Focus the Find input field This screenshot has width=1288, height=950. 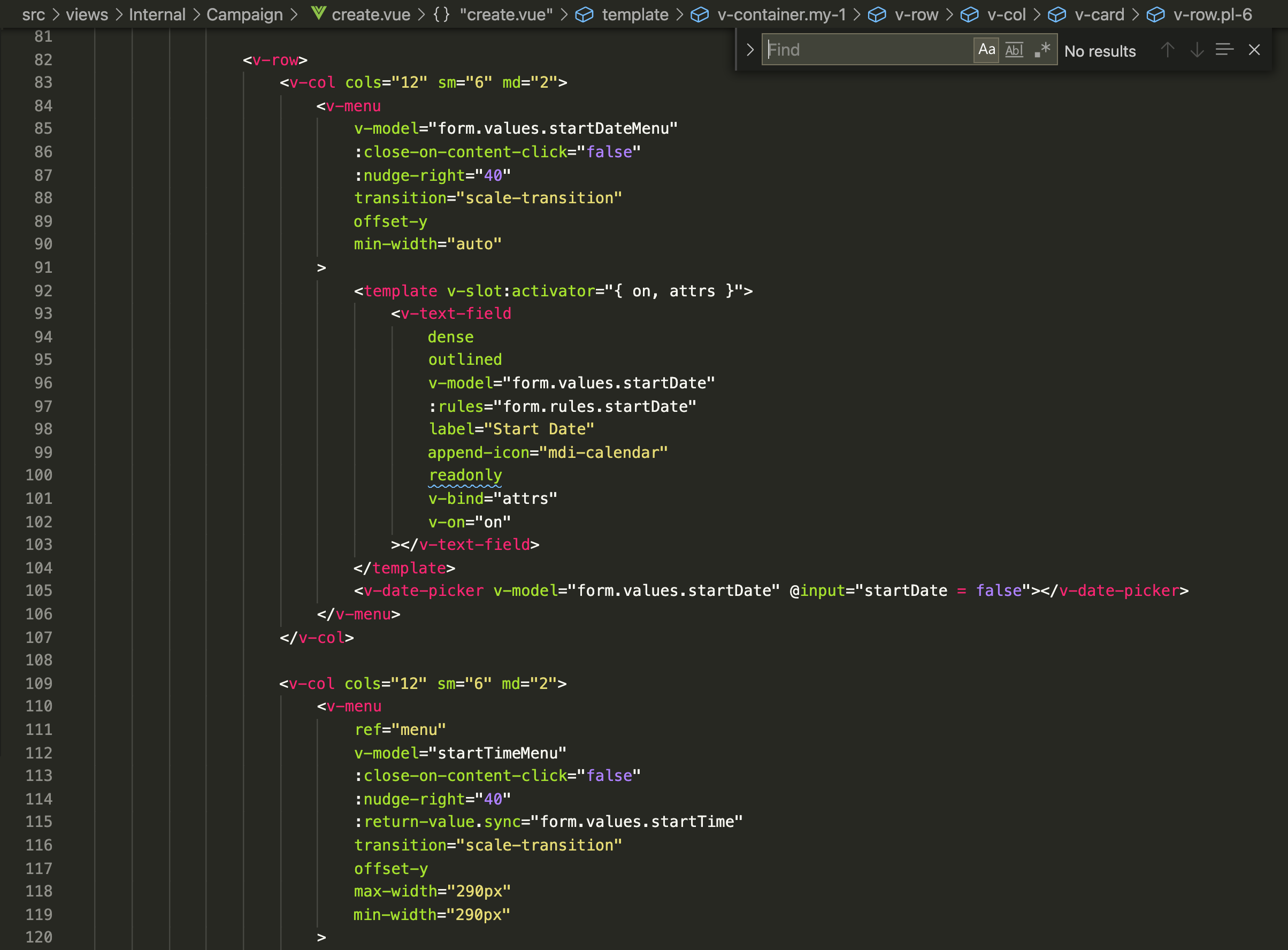point(868,49)
